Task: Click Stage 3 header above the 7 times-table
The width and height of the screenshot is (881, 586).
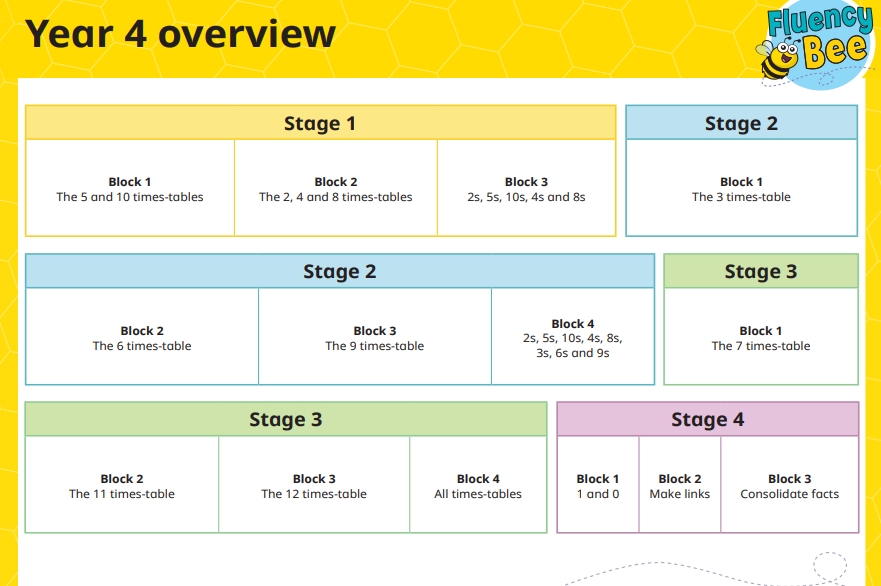Action: pos(761,271)
